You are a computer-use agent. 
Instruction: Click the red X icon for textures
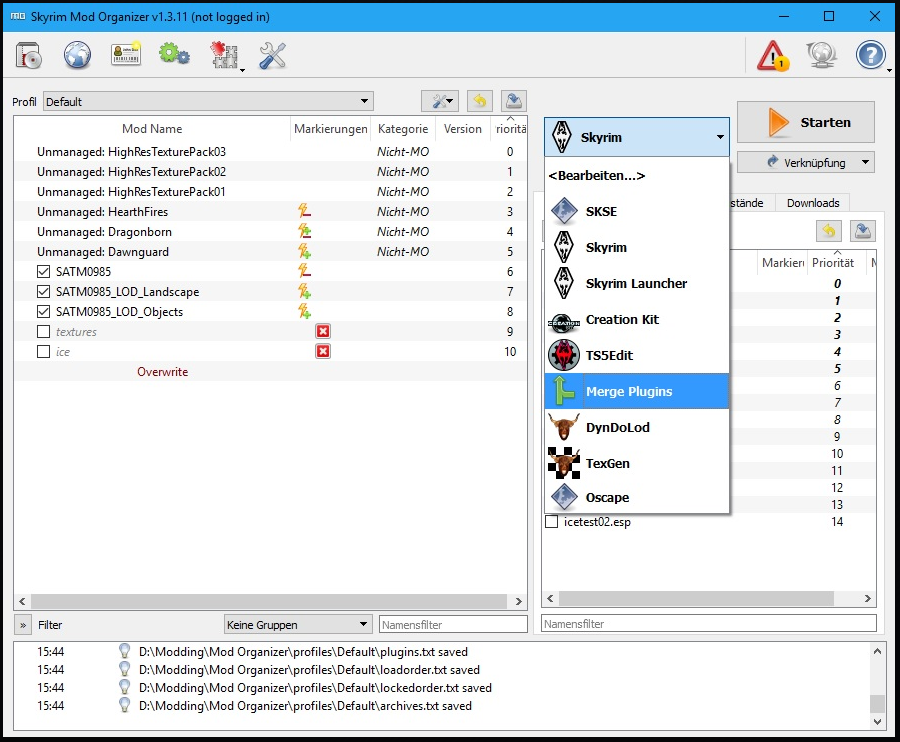323,331
